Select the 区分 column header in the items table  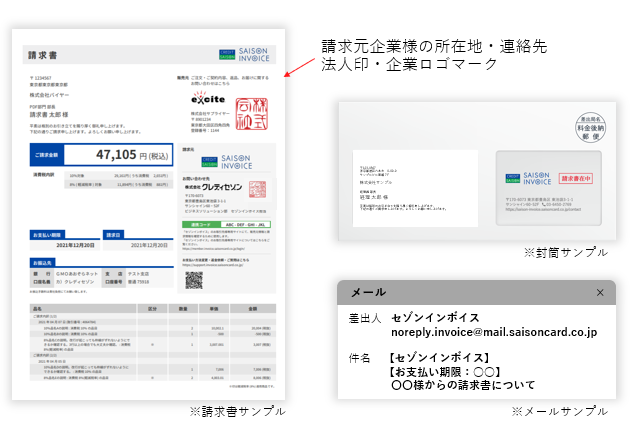tap(152, 308)
